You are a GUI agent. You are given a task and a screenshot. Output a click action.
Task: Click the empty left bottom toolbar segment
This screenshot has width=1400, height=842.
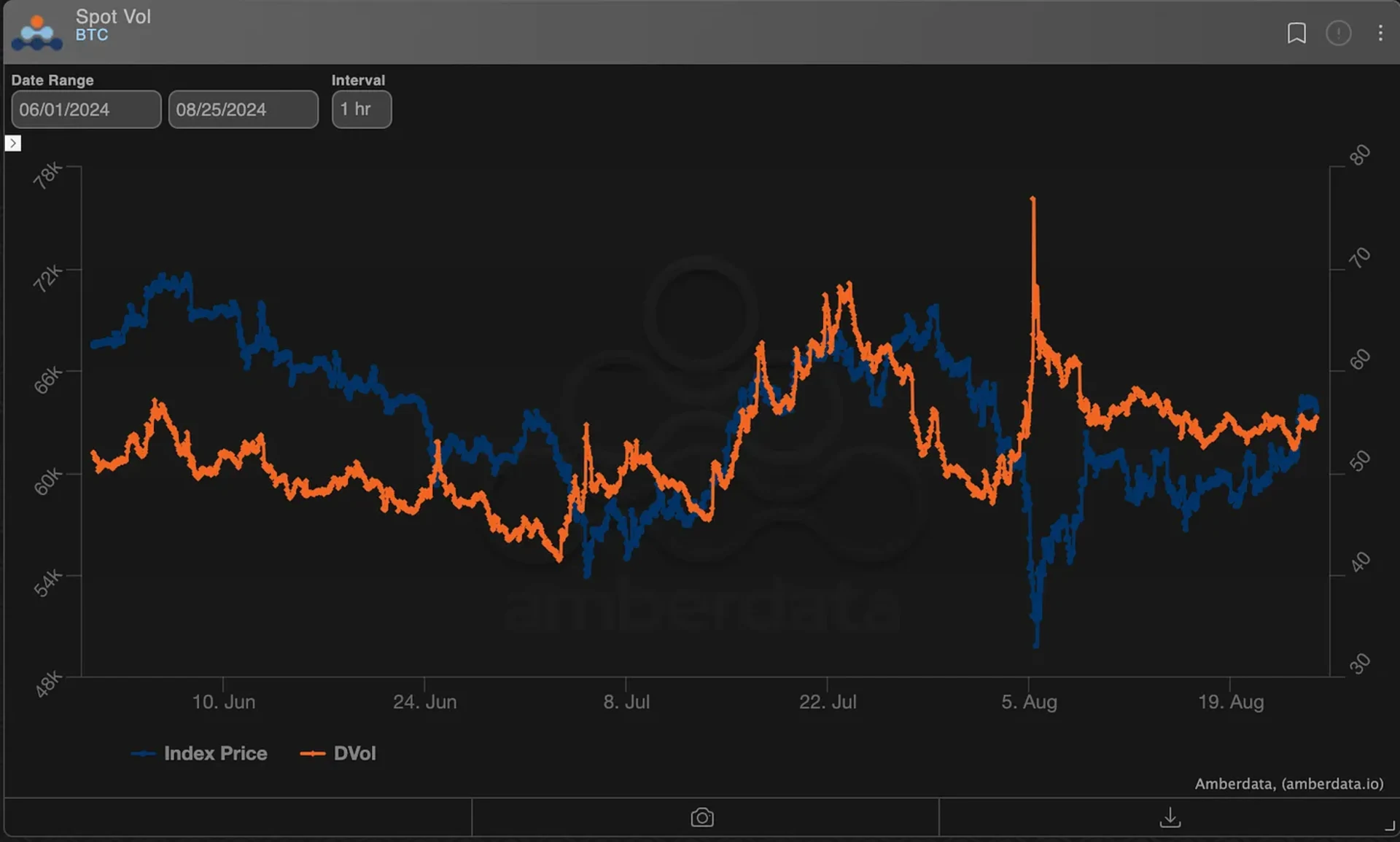(238, 817)
